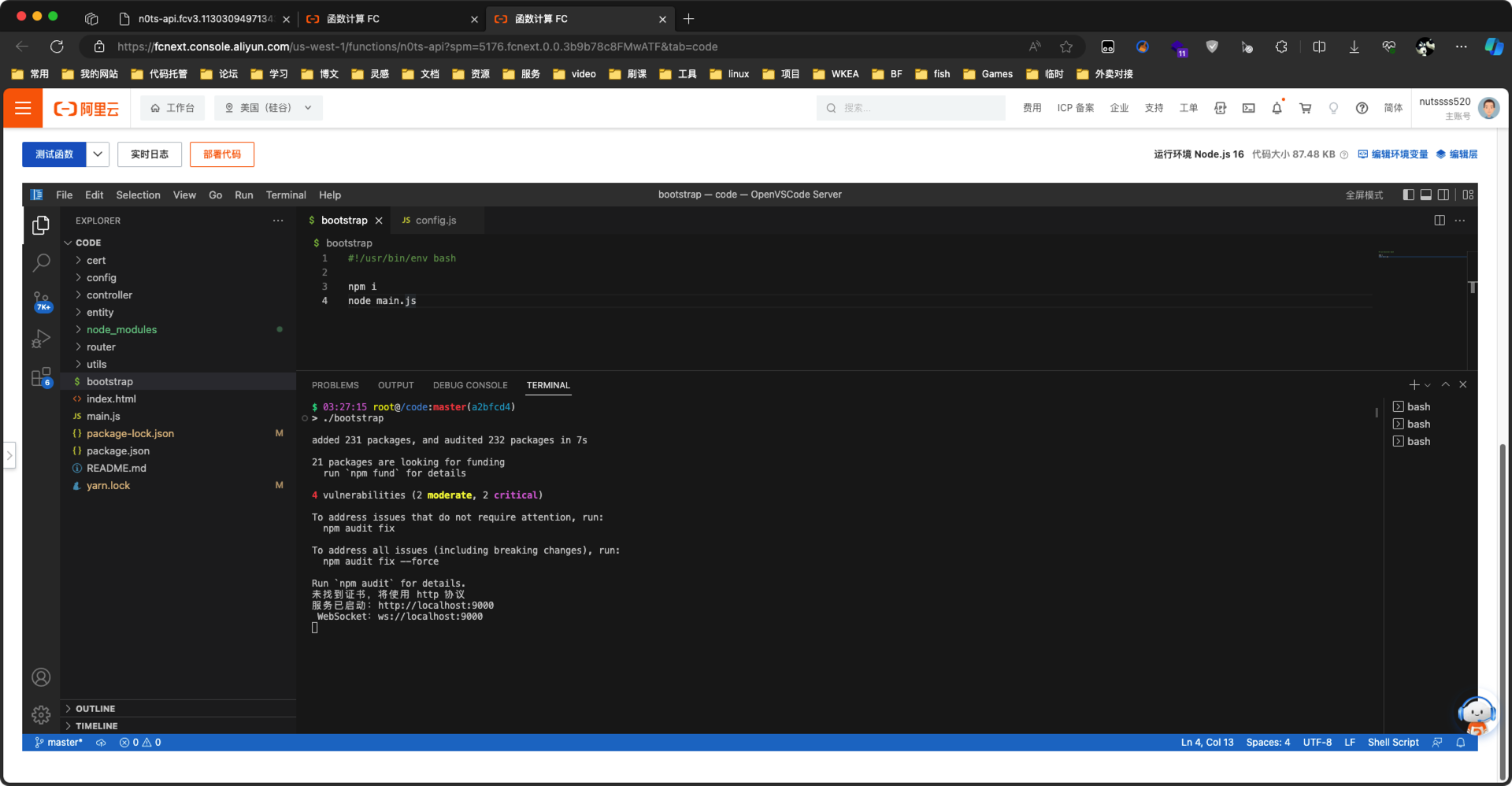The height and width of the screenshot is (786, 1512).
Task: Switch to the OUTPUT panel tab
Action: pyautogui.click(x=395, y=385)
